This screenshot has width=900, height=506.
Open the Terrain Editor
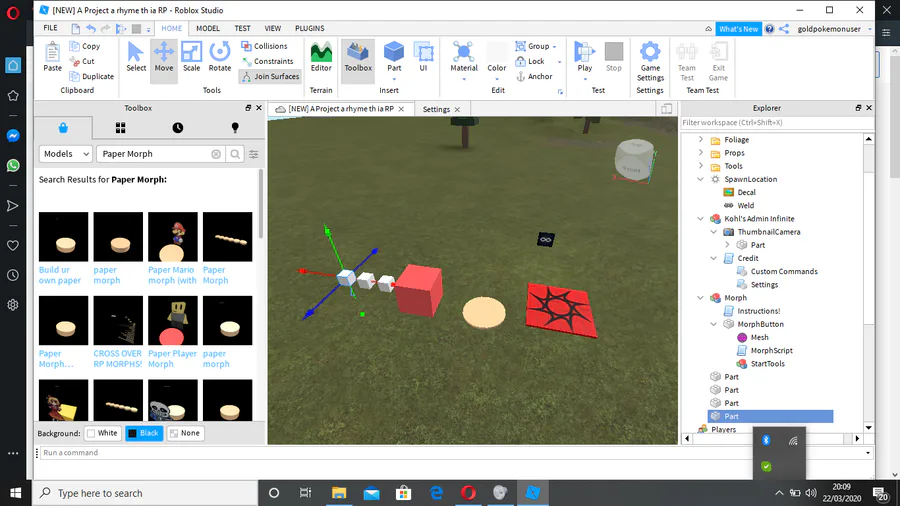(321, 57)
